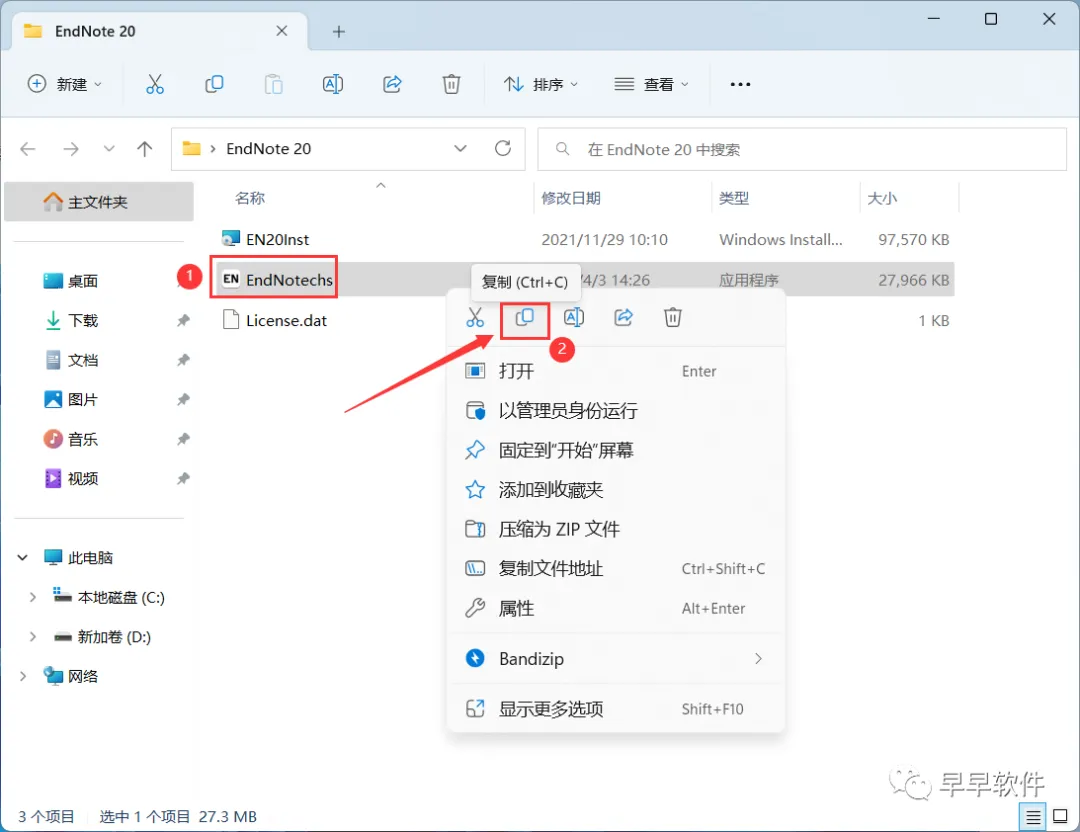Viewport: 1080px width, 832px height.
Task: Expand address bar history dropdown
Action: 461,149
